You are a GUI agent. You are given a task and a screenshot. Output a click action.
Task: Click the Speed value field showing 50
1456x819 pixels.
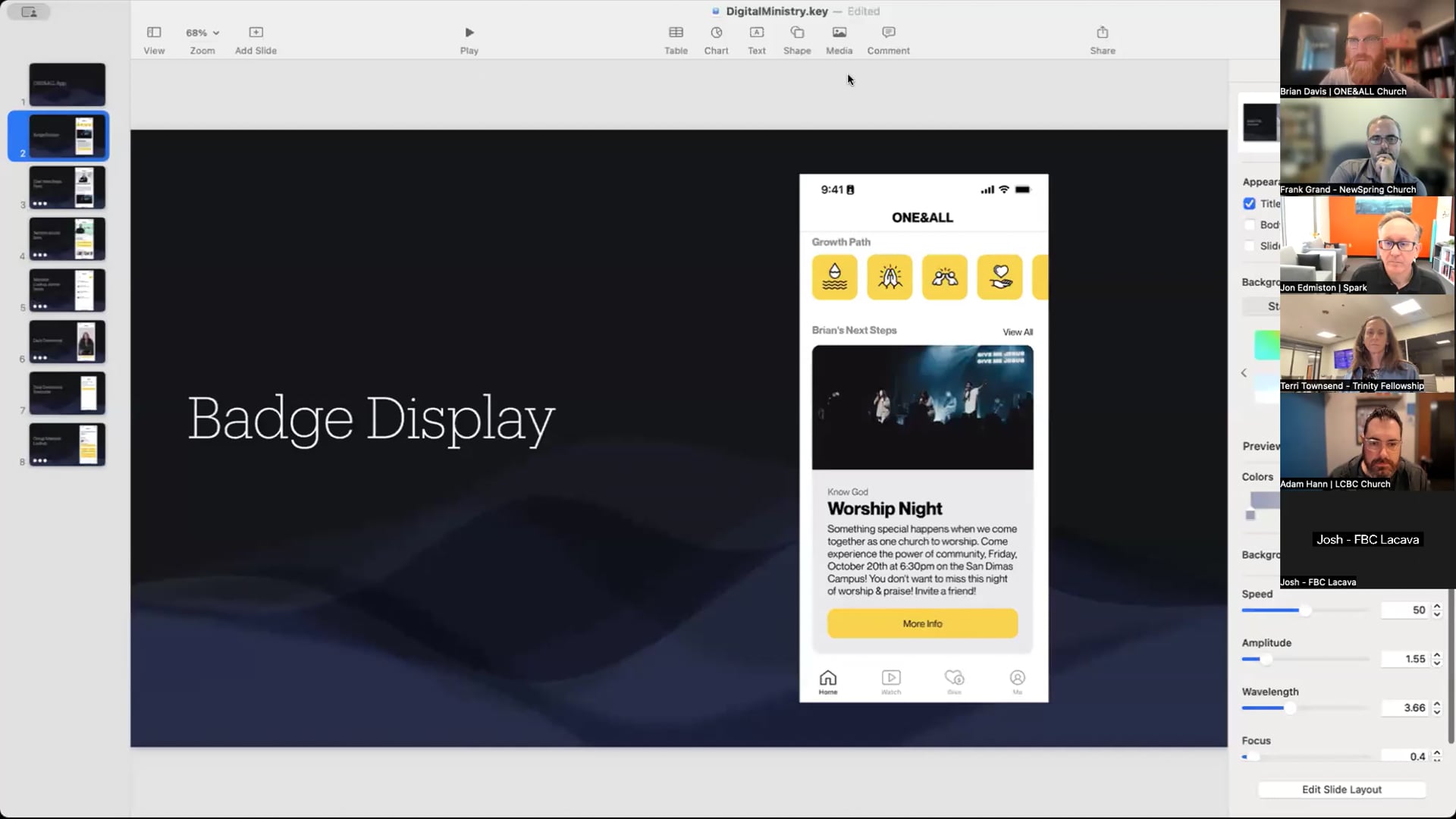point(1404,610)
